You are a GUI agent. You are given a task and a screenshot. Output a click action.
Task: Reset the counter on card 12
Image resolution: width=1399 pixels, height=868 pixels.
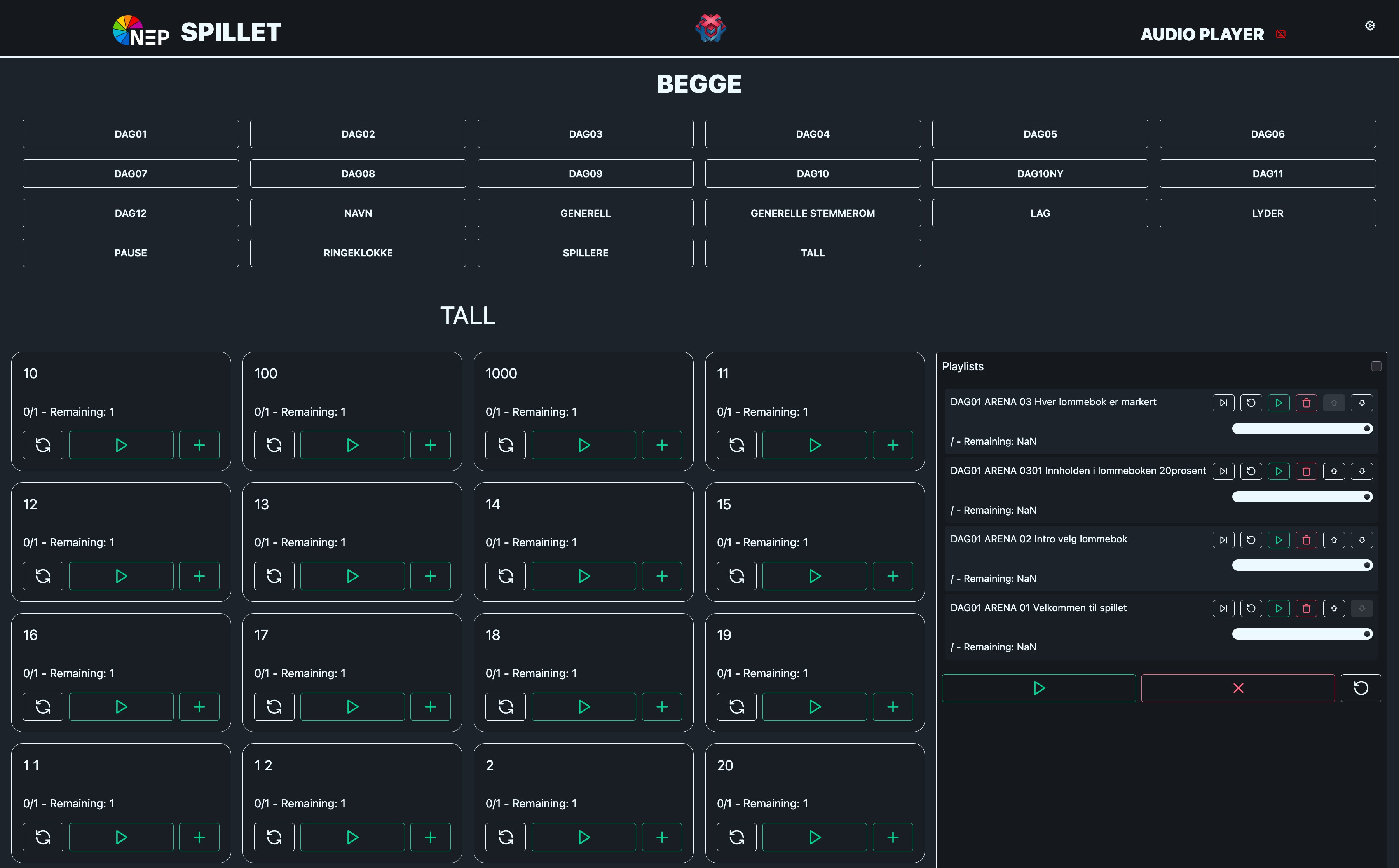point(43,576)
